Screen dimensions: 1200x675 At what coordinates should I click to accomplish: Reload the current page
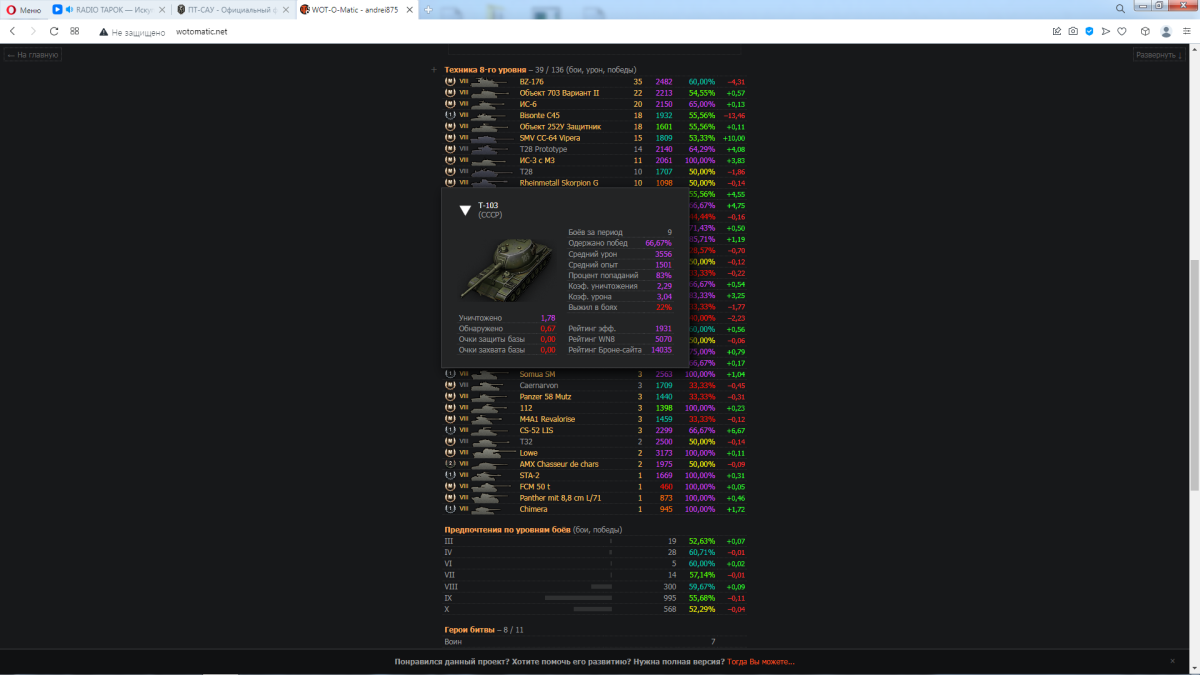[x=54, y=31]
